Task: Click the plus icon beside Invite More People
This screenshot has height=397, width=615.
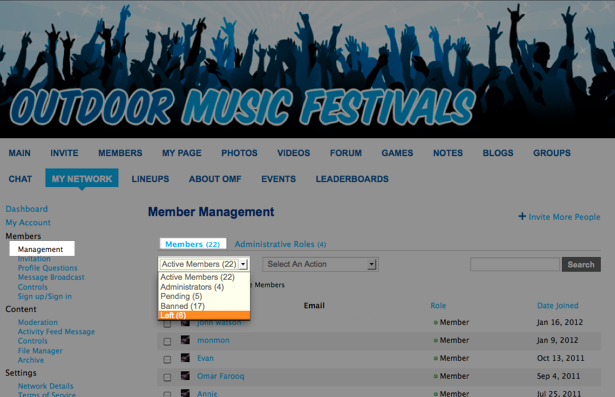Action: coord(522,216)
